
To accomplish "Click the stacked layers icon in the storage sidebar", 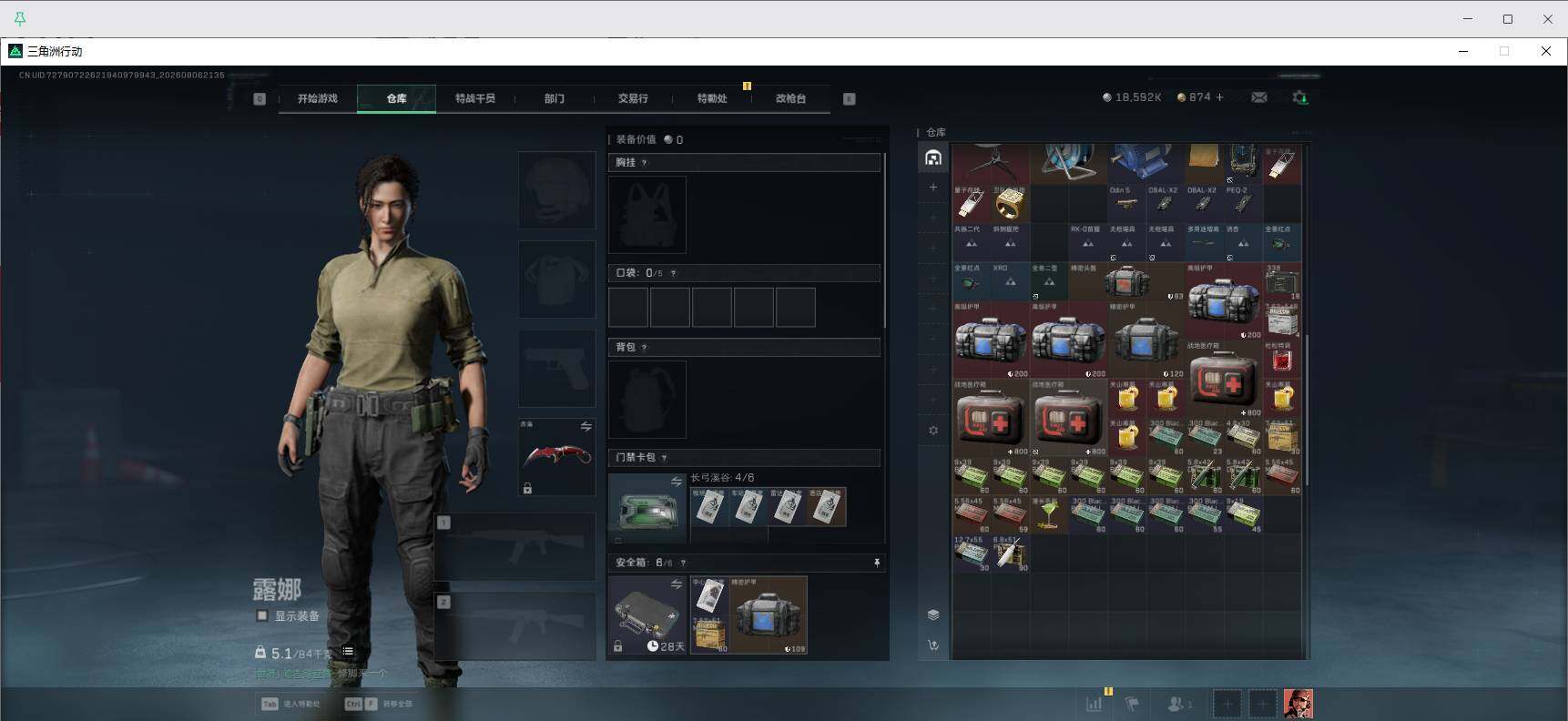I will point(933,614).
